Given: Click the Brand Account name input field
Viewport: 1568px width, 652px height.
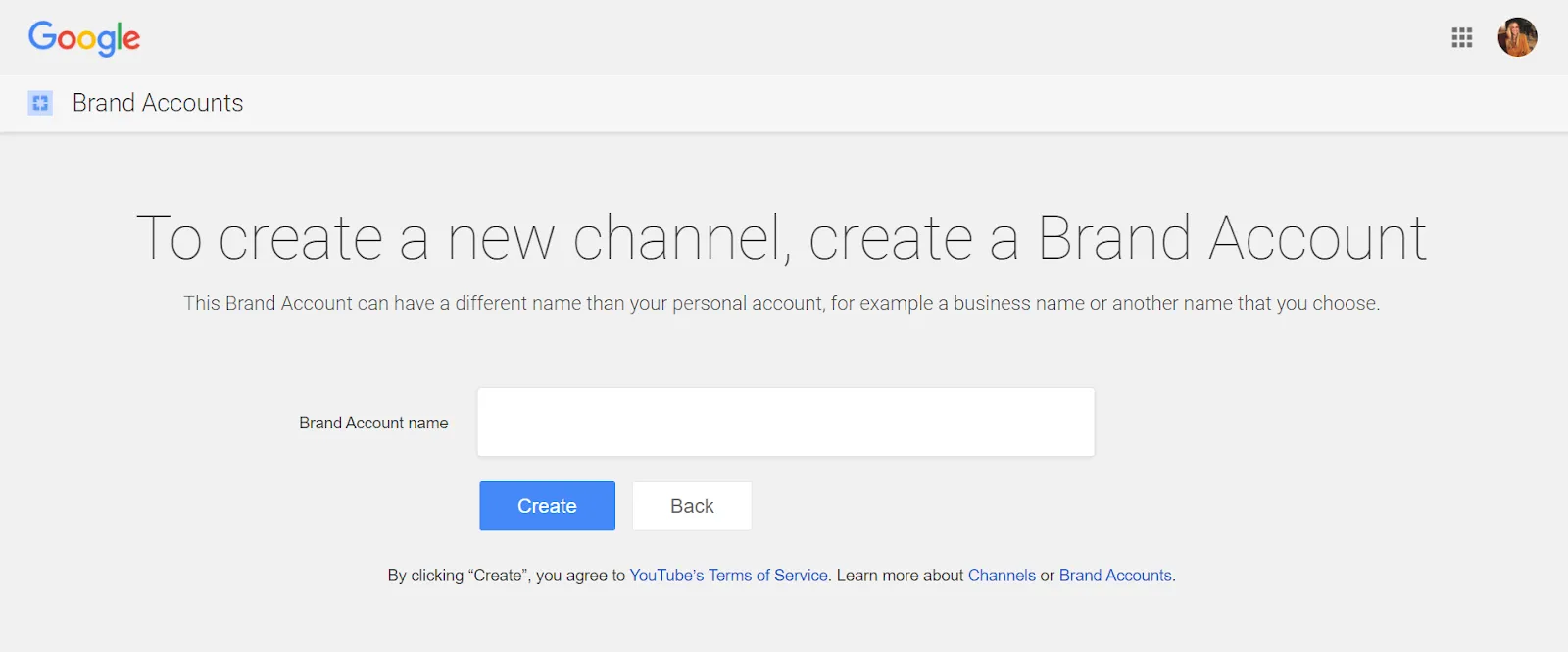Looking at the screenshot, I should click(786, 422).
